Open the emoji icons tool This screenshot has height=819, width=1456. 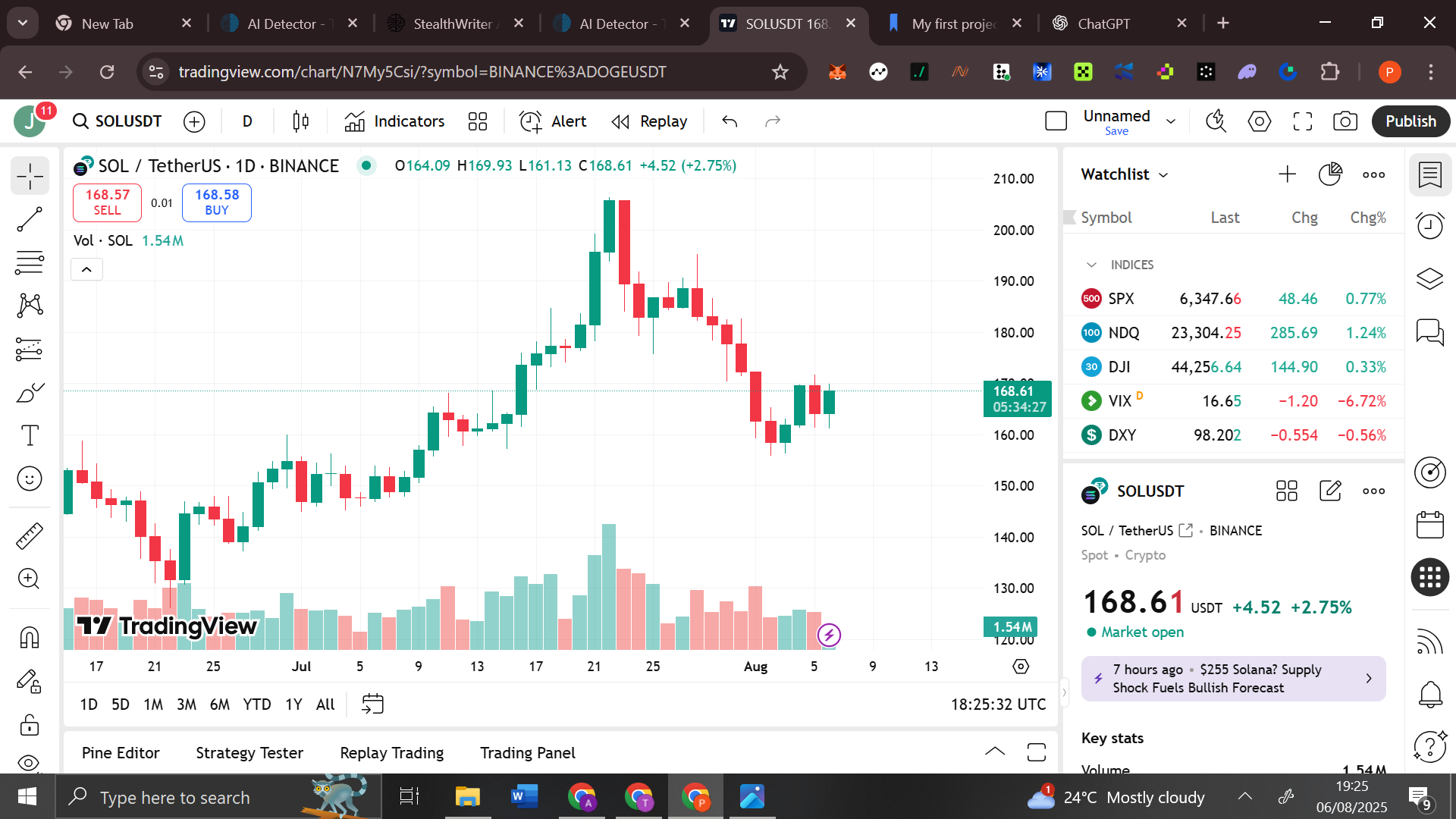[x=30, y=479]
